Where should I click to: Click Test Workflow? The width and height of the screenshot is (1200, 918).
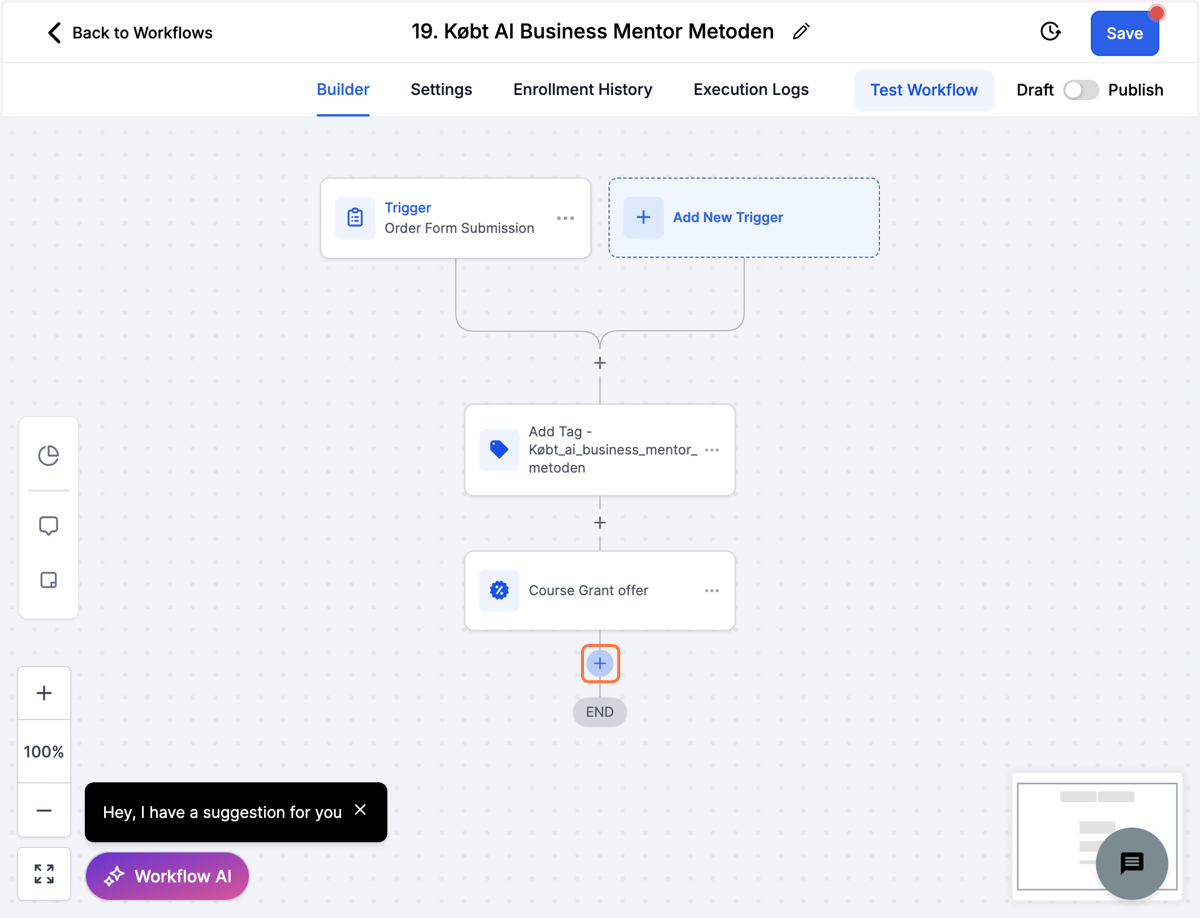point(924,90)
